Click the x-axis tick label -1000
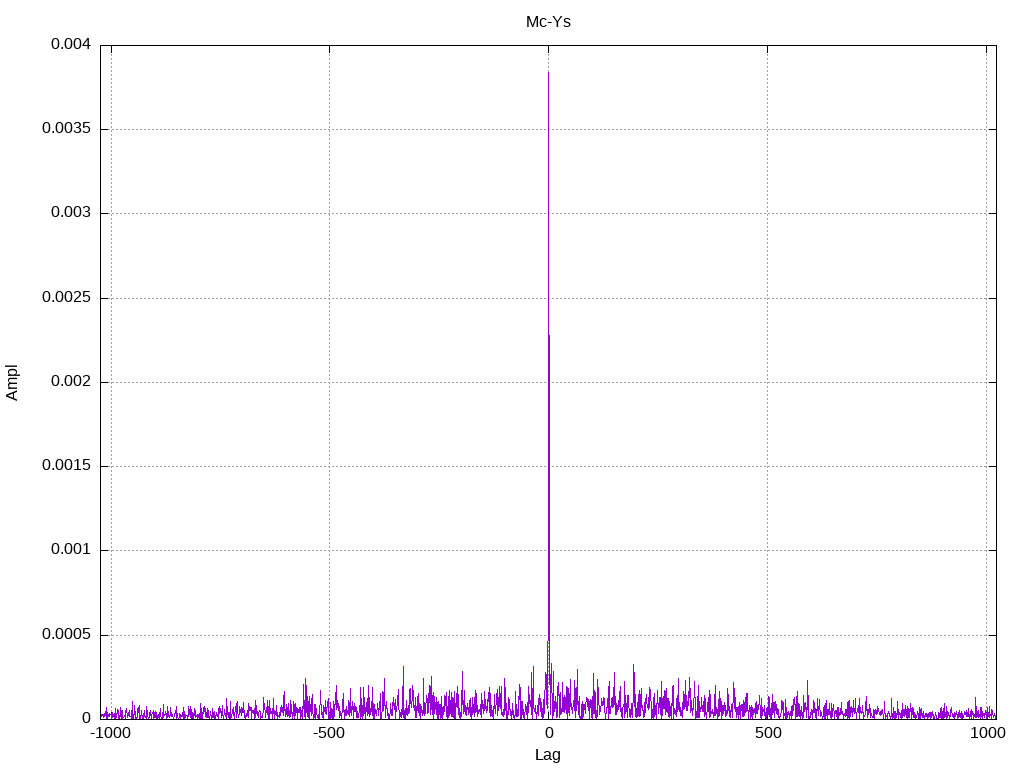 point(110,733)
